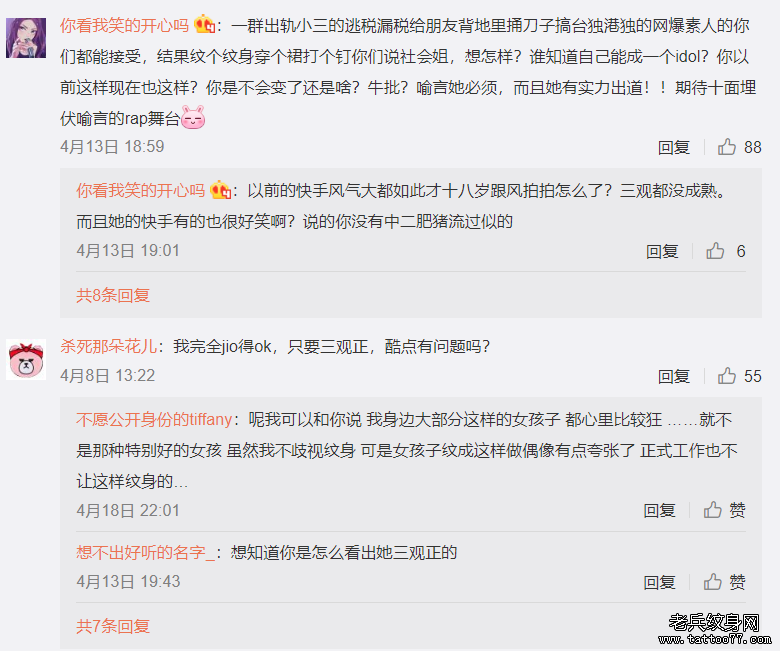The height and width of the screenshot is (651, 780).
Task: Like the comment with 88 likes
Action: 739,147
